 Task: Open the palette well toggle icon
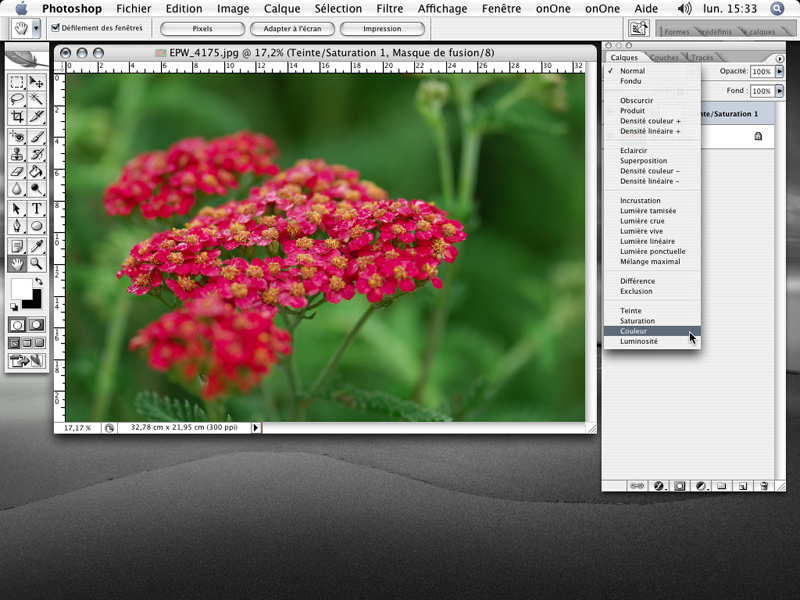(x=638, y=28)
